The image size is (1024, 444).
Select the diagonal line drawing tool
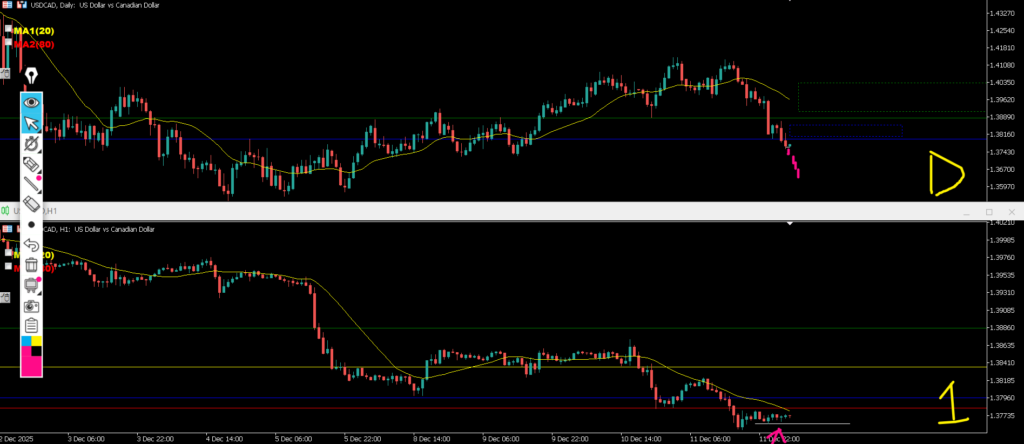pyautogui.click(x=31, y=183)
